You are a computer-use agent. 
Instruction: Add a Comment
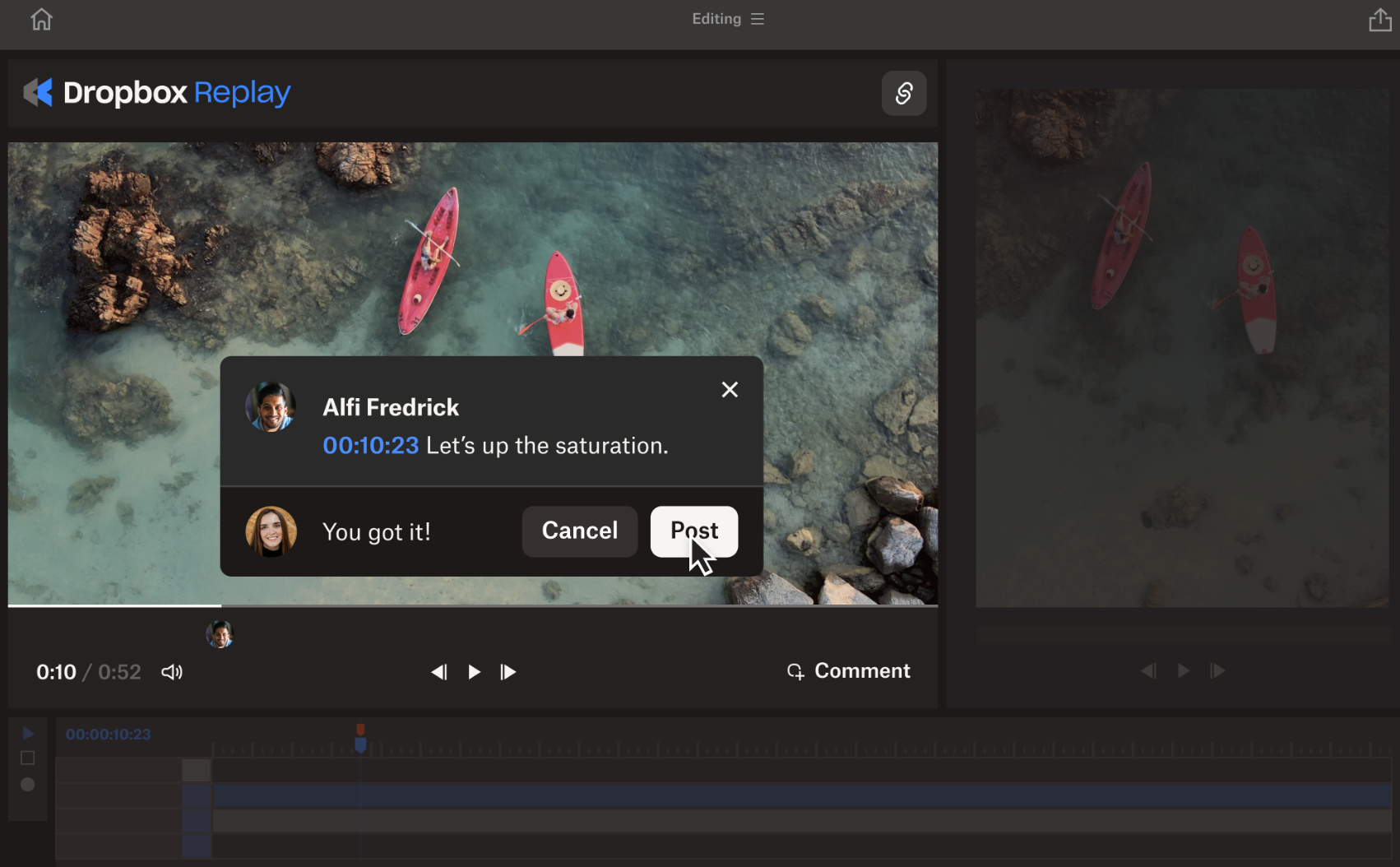(849, 671)
